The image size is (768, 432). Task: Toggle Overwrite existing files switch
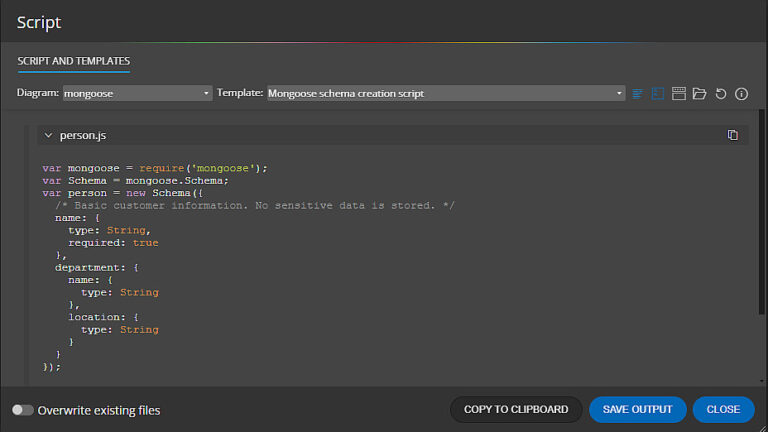pyautogui.click(x=22, y=410)
